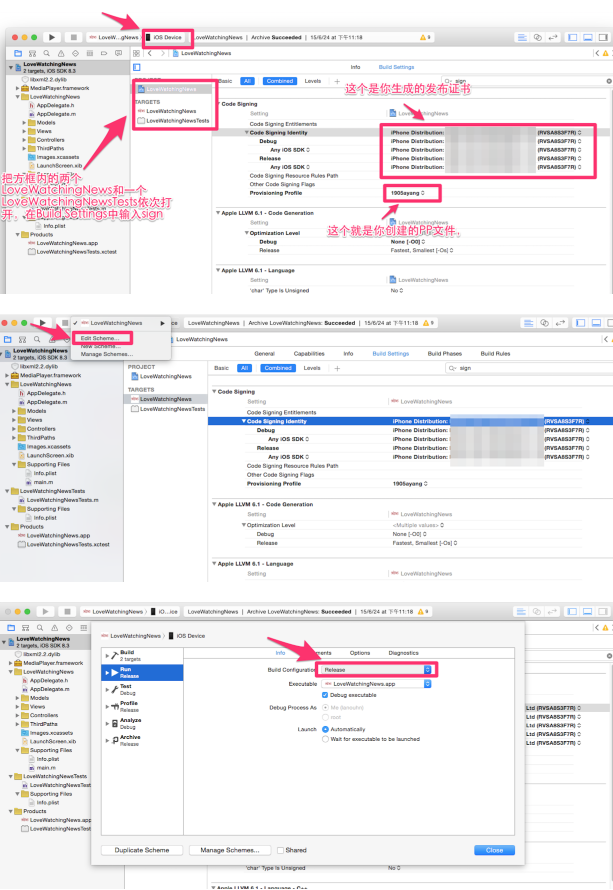This screenshot has width=613, height=890.
Task: Toggle the utilities panel icon in the top screenshot
Action: coord(603,37)
